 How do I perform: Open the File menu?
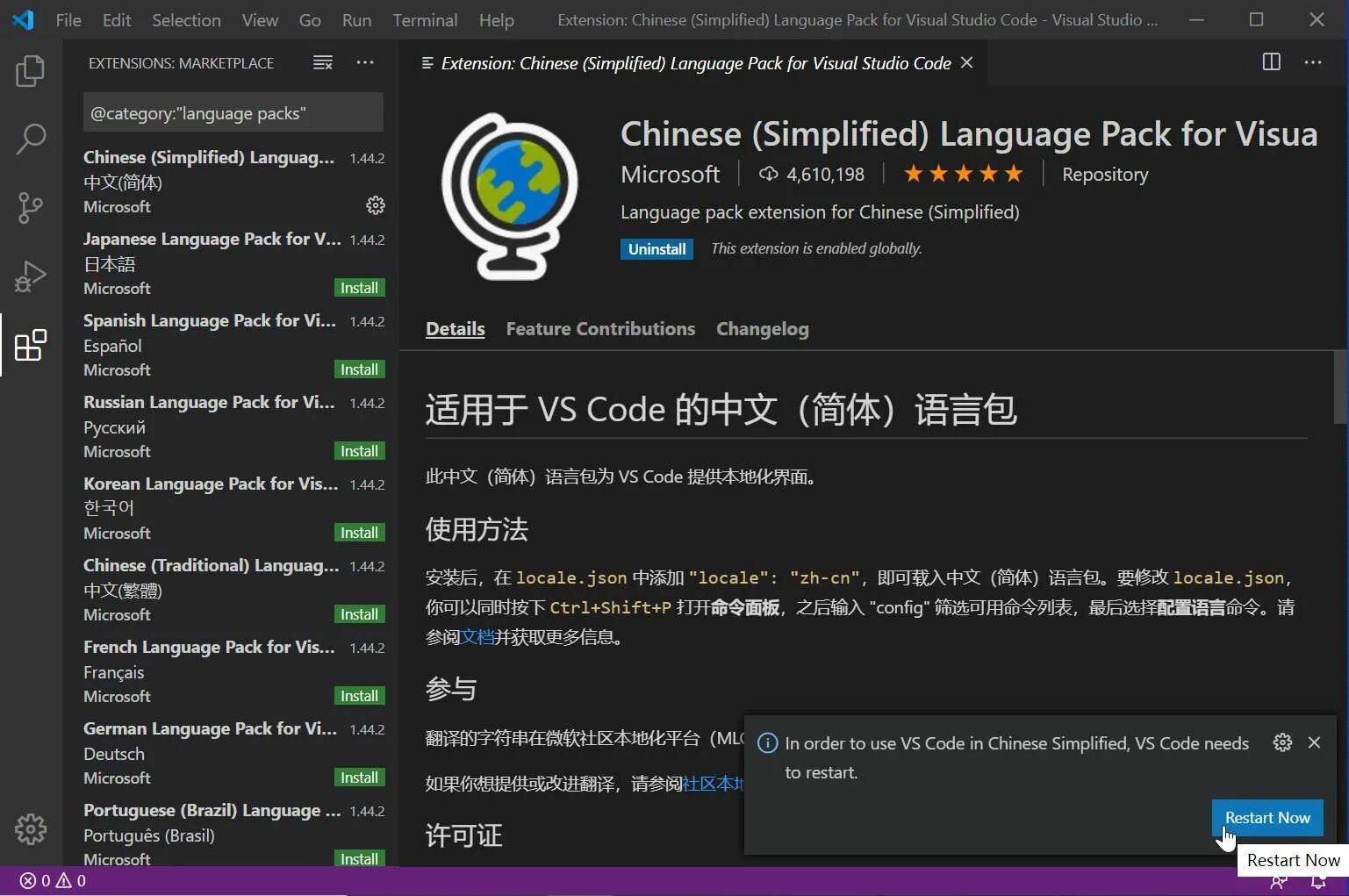(68, 19)
